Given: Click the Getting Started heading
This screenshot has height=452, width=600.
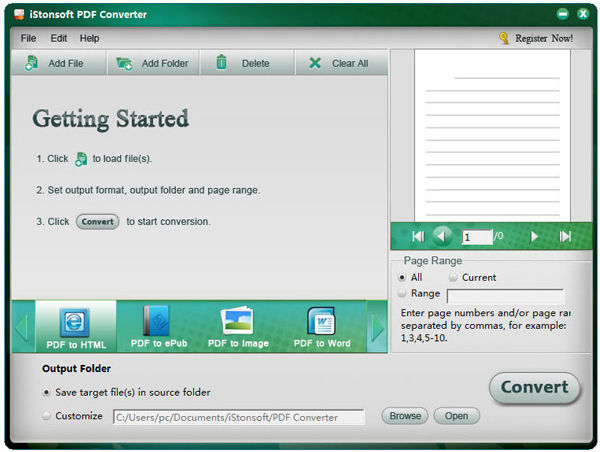Looking at the screenshot, I should [111, 119].
